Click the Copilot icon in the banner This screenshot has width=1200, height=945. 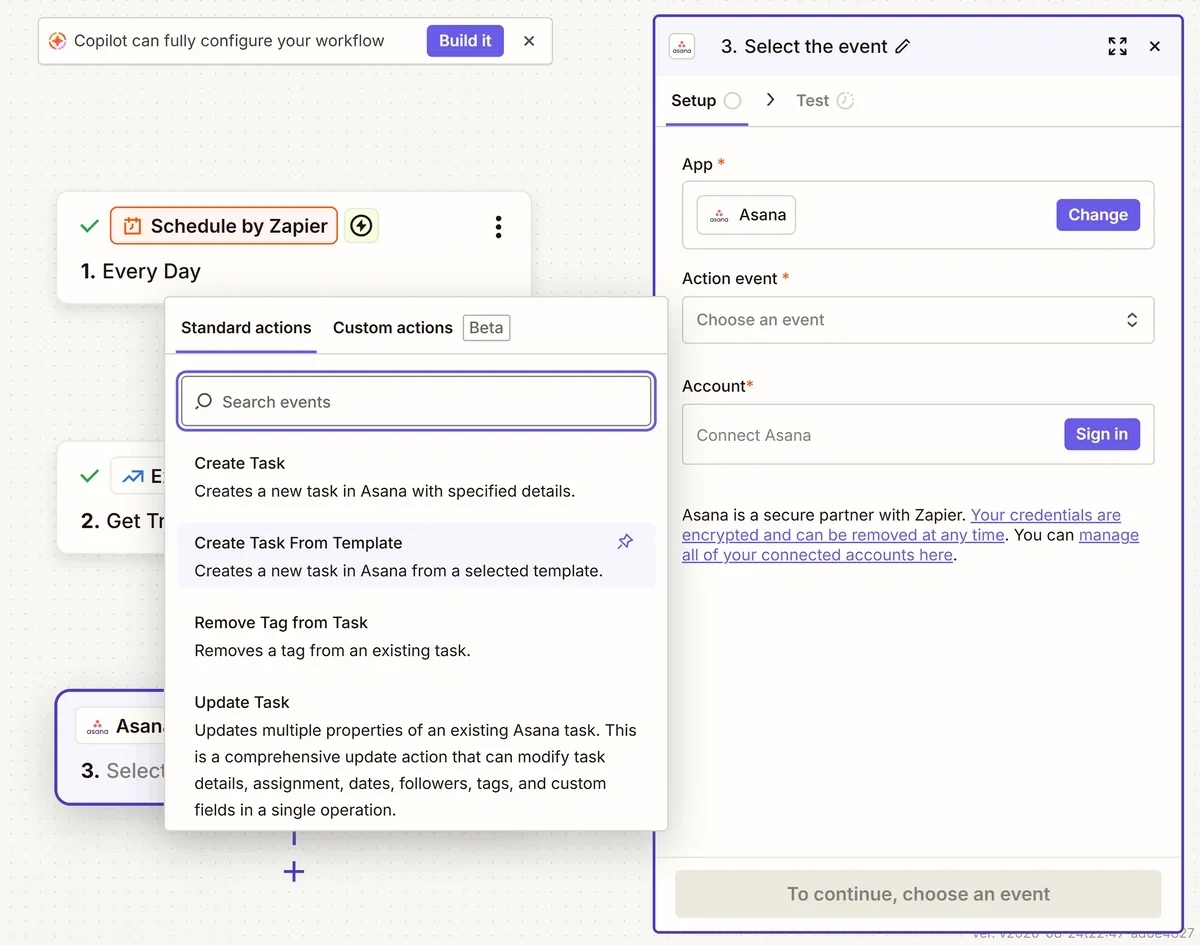pyautogui.click(x=58, y=41)
